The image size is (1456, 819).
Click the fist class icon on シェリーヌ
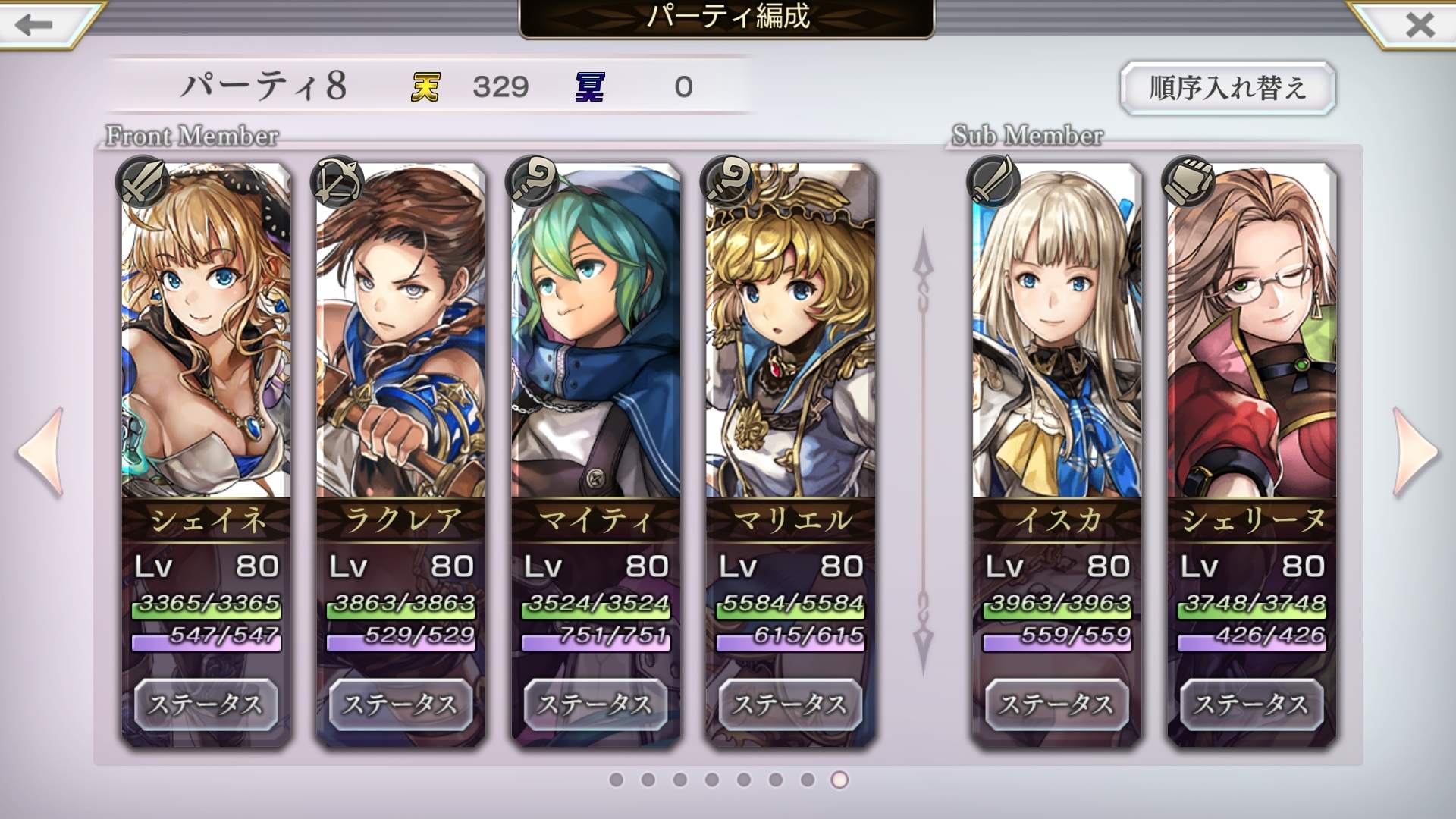(1188, 182)
